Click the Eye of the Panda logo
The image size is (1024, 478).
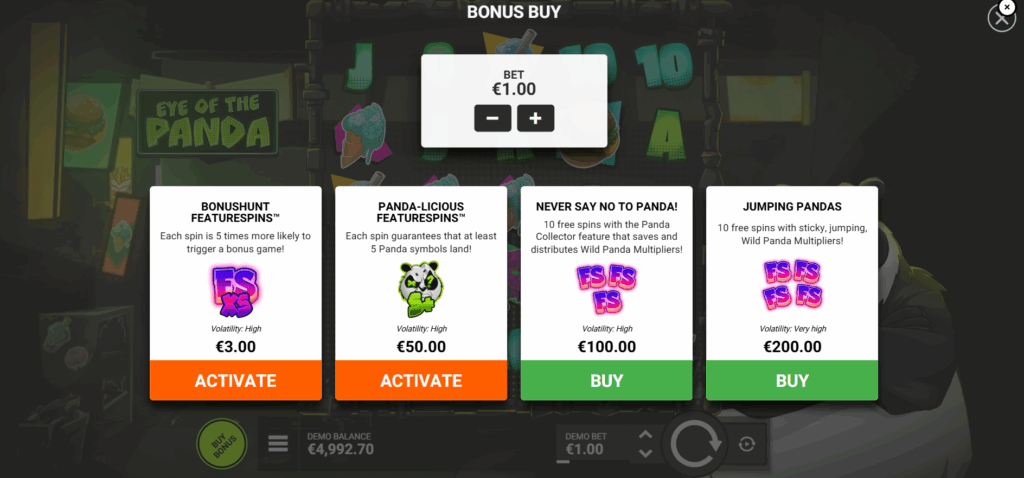pos(209,121)
